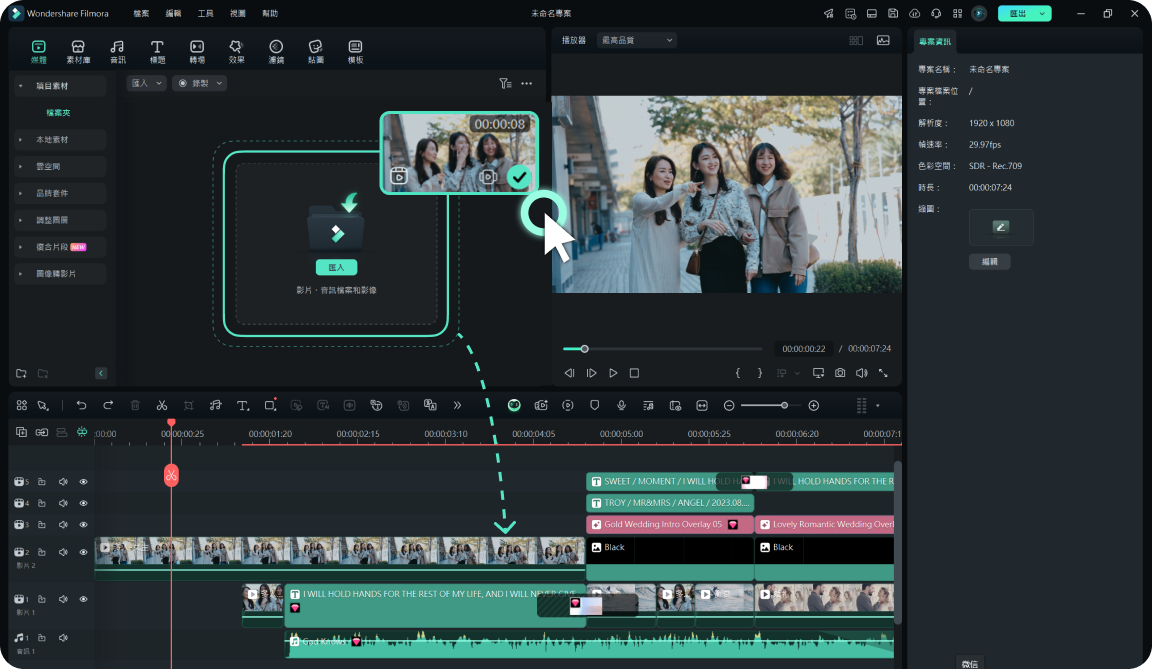The image size is (1152, 669).
Task: Open the 檔案 menu
Action: click(141, 13)
